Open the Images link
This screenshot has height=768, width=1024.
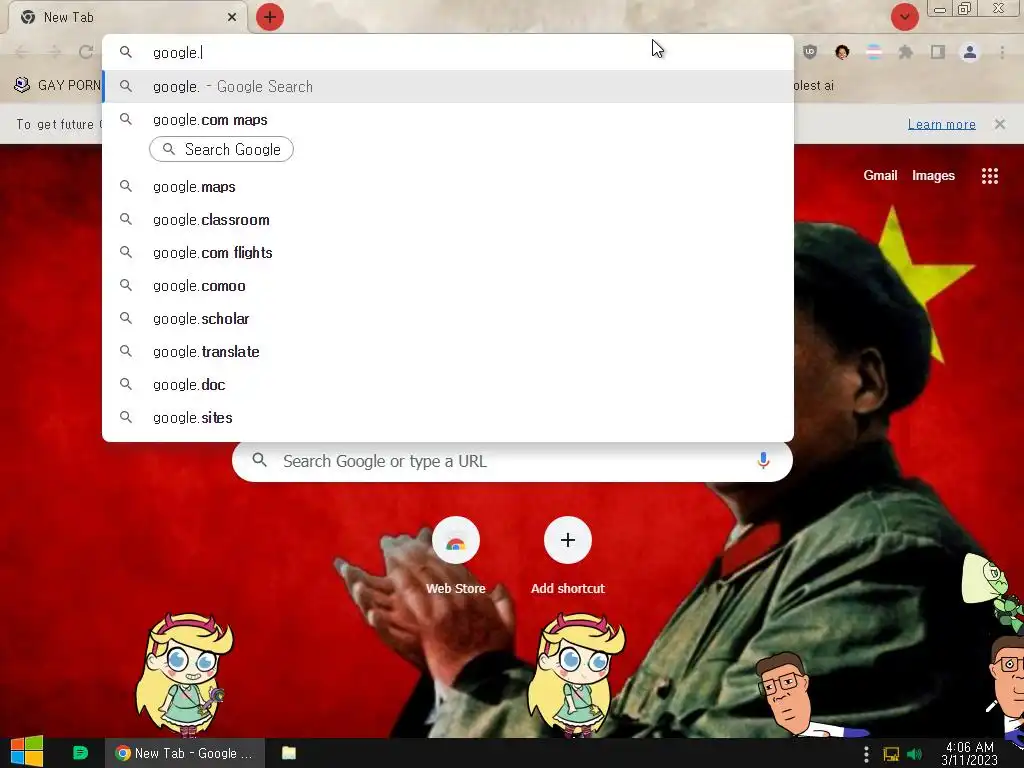933,175
